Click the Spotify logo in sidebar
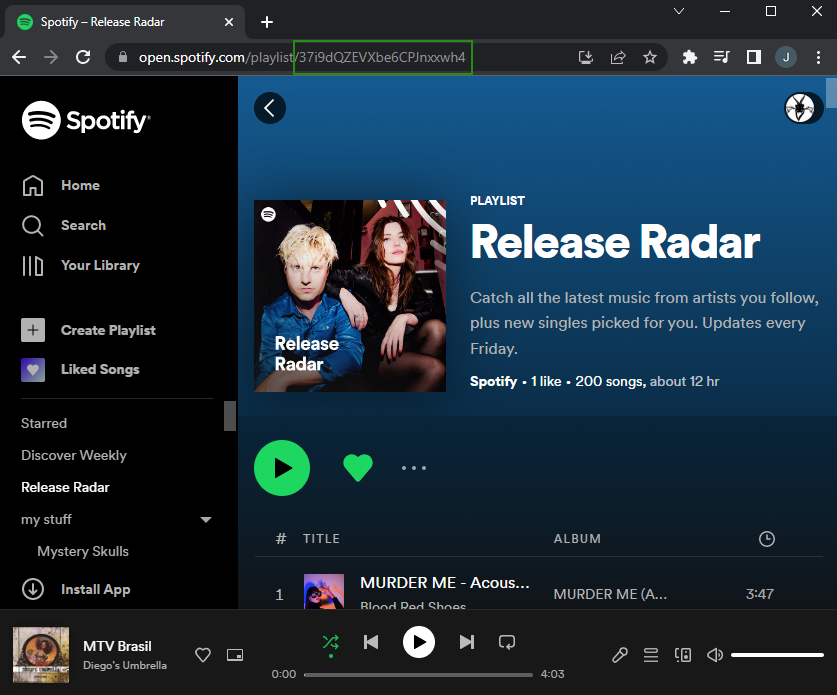837x695 pixels. coord(86,120)
